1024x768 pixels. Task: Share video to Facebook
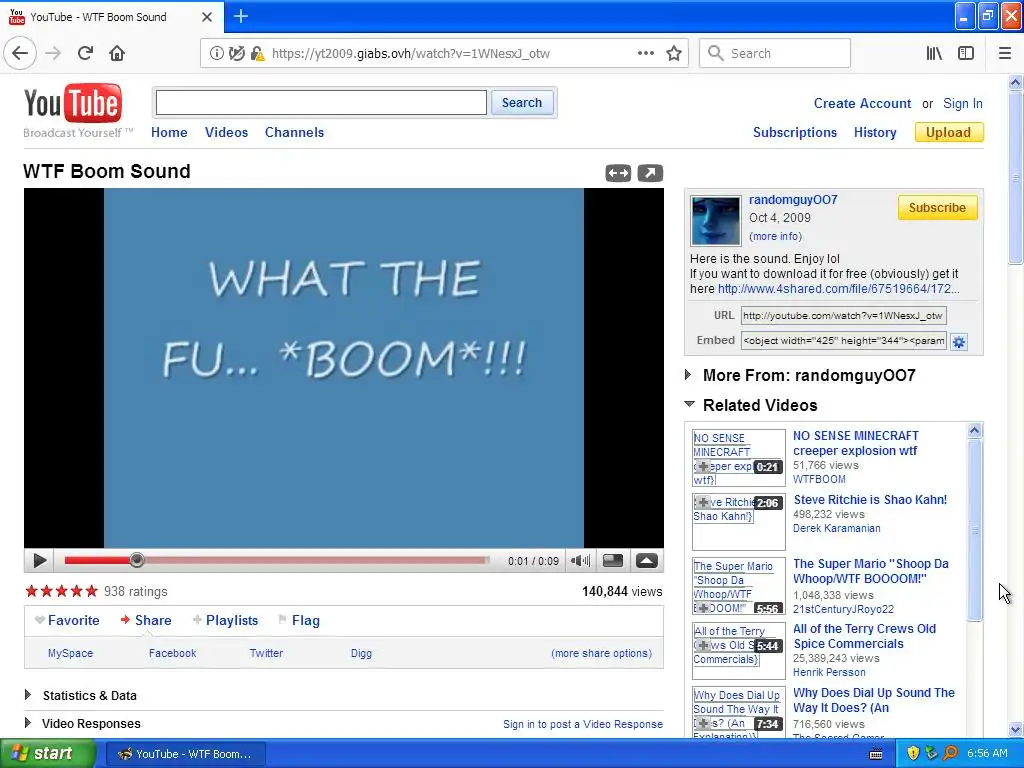pyautogui.click(x=172, y=653)
